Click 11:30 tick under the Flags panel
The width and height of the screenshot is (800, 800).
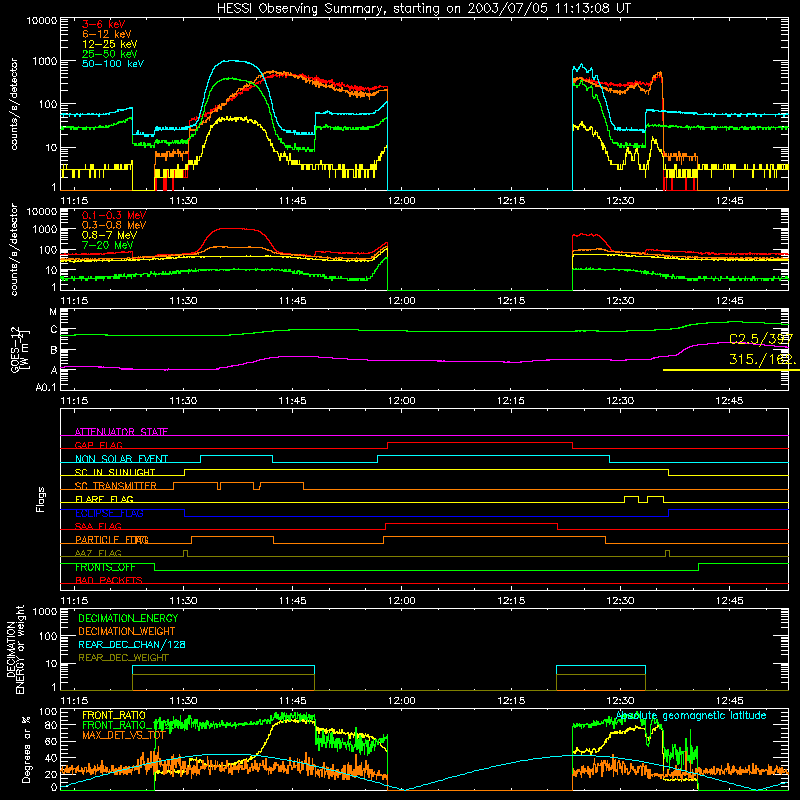point(183,601)
